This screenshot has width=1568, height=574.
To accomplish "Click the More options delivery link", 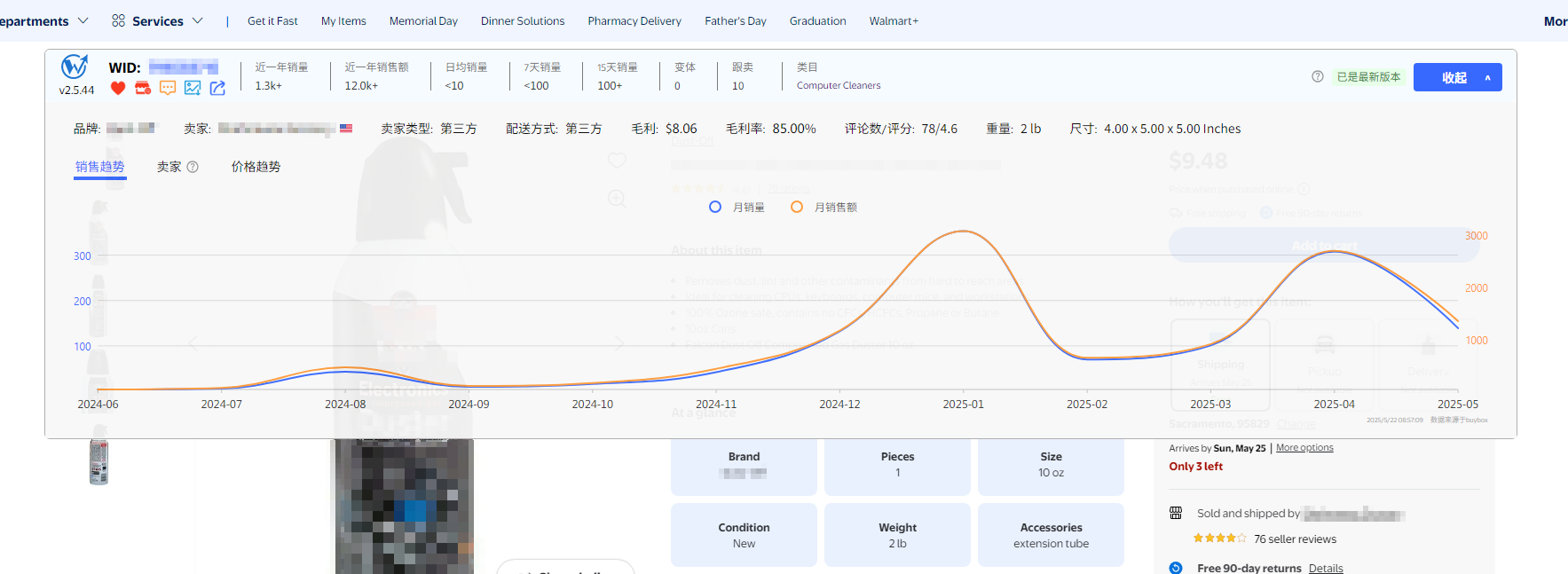I will [x=1304, y=448].
